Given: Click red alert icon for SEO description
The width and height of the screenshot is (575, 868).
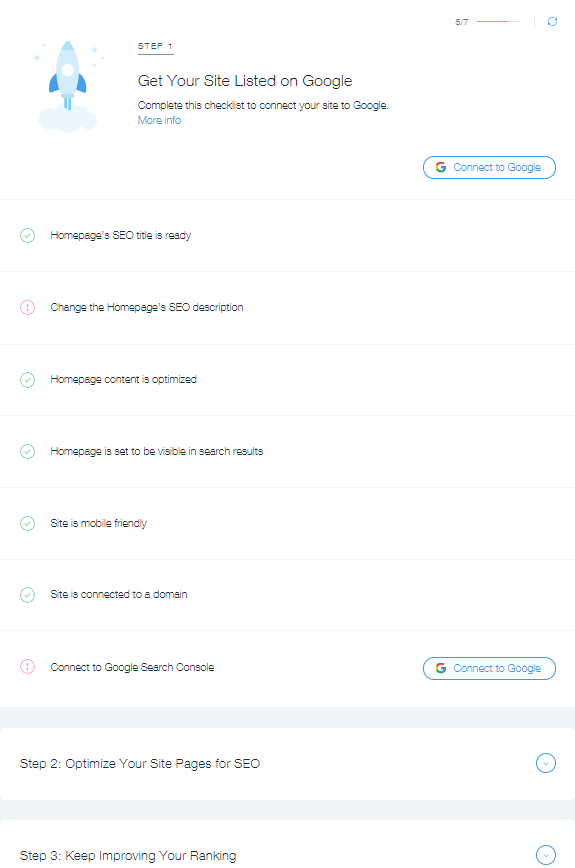Looking at the screenshot, I should point(28,307).
